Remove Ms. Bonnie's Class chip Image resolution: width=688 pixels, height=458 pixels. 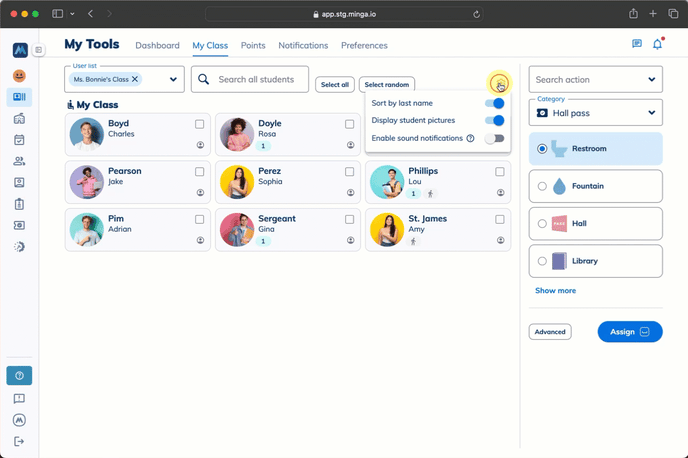point(135,79)
